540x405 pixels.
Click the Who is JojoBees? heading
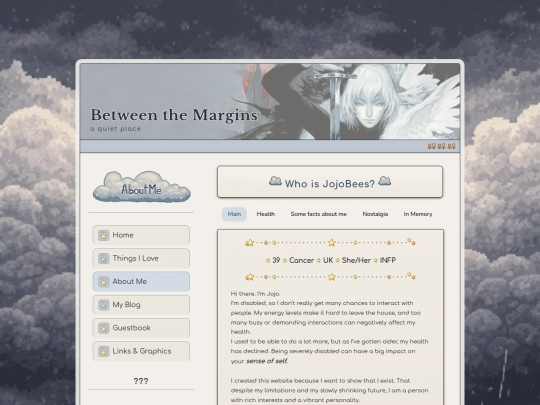click(330, 184)
